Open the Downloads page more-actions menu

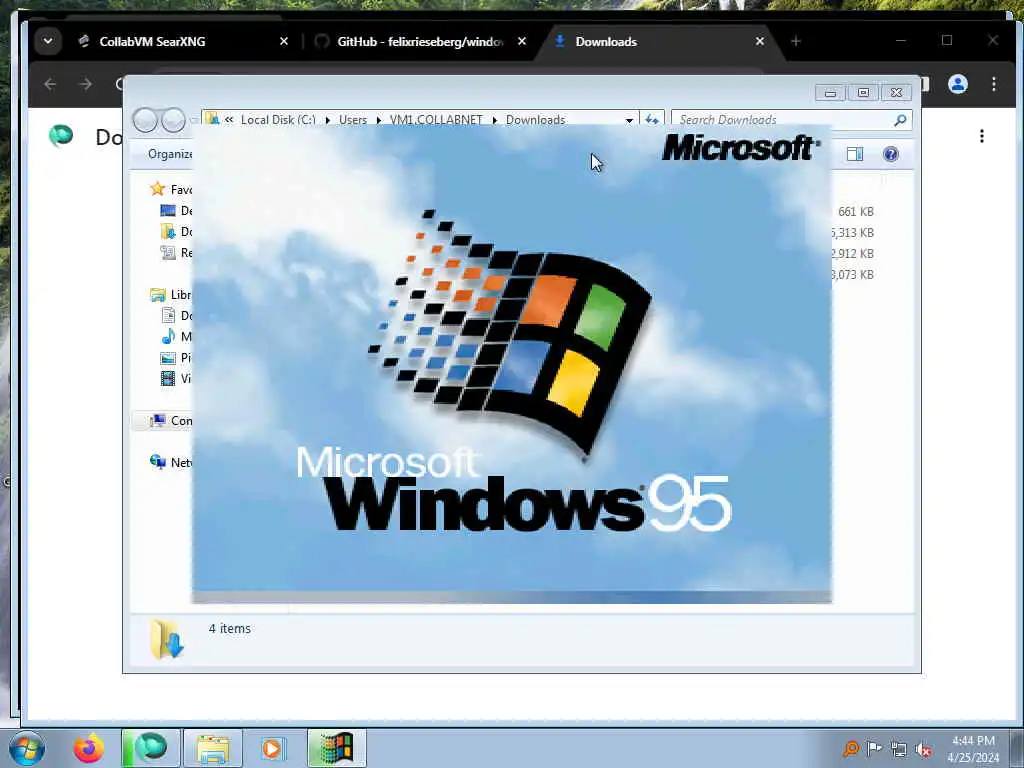(982, 136)
